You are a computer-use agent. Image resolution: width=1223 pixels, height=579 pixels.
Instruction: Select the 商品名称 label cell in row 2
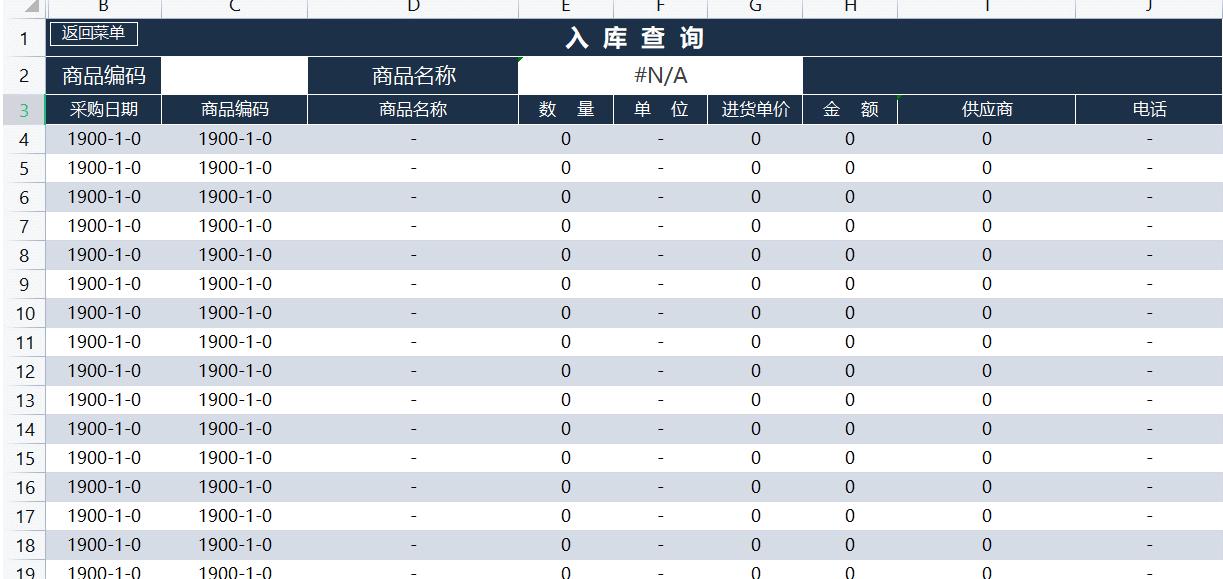[x=413, y=74]
